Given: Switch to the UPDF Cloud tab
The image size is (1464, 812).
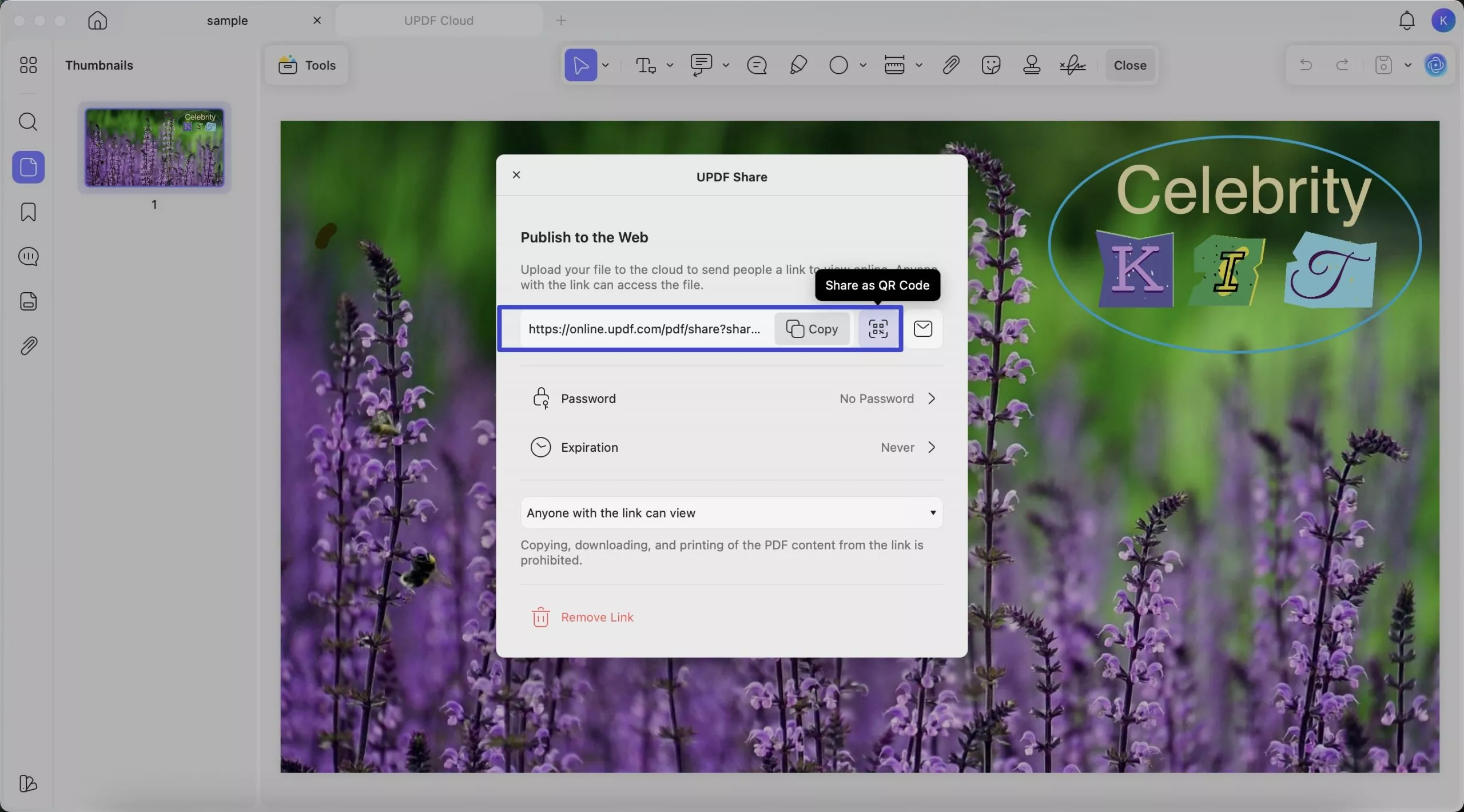Looking at the screenshot, I should point(439,21).
